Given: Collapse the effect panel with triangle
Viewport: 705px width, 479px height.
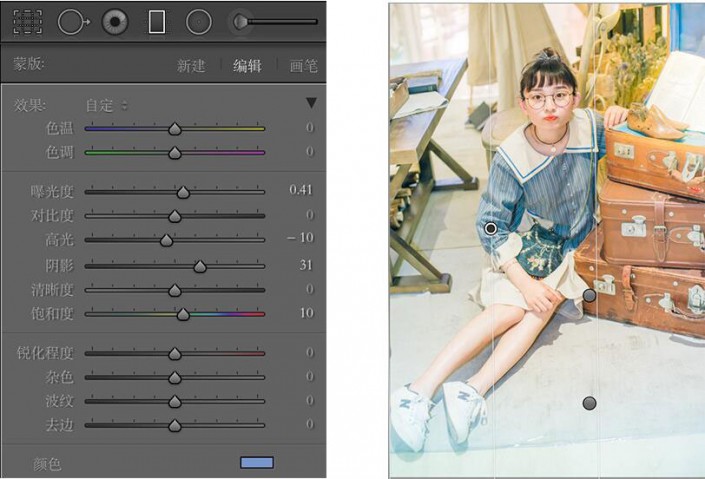Looking at the screenshot, I should pyautogui.click(x=311, y=103).
